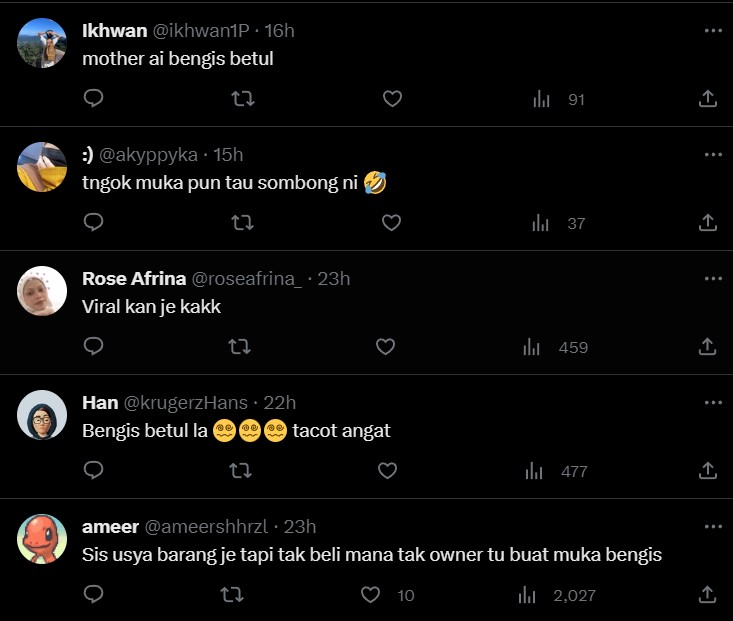Repost Rose Afrina's tweet
The height and width of the screenshot is (621, 733).
pos(239,347)
